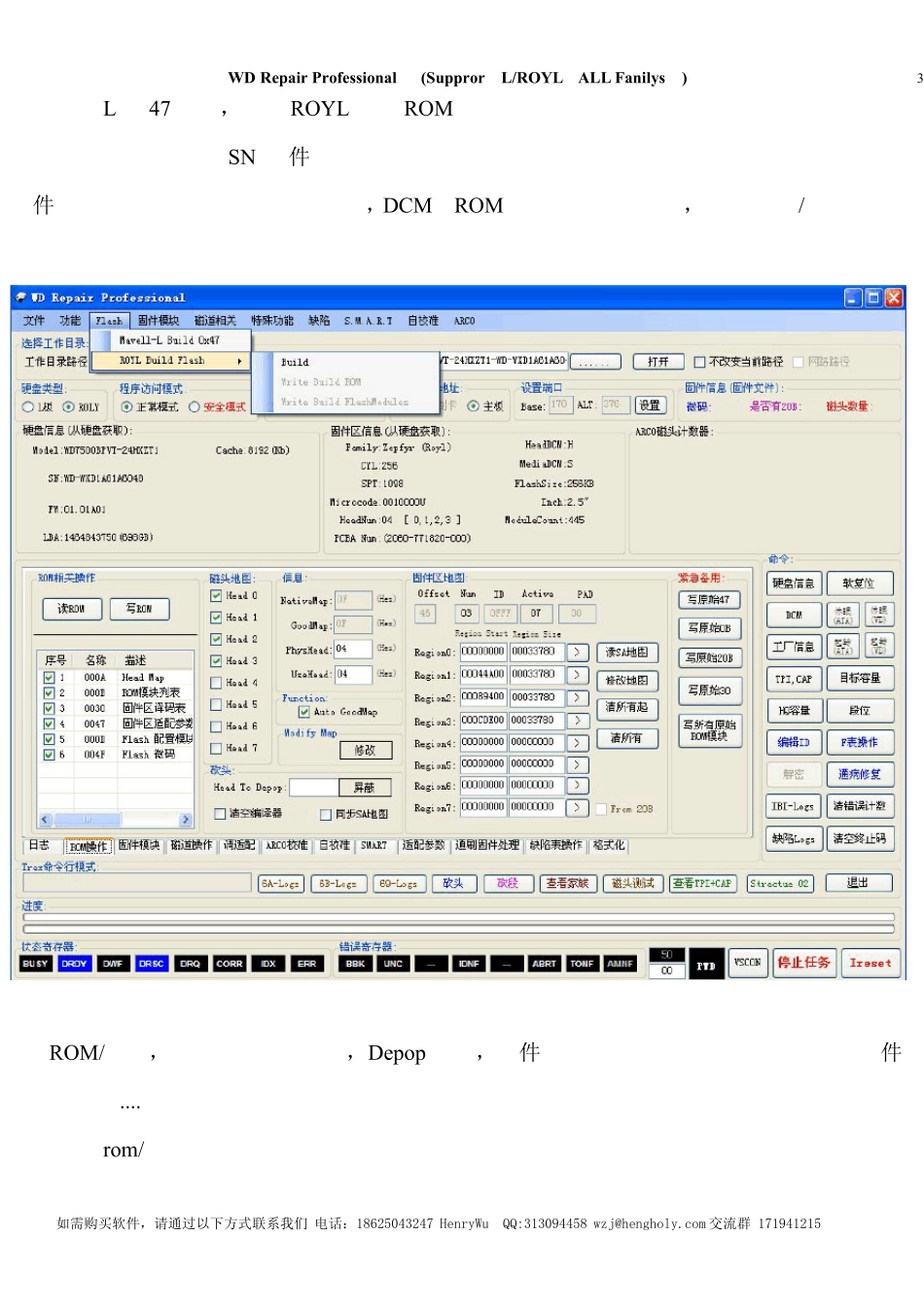
Task: Toggle the Head 3 checkbox
Action: pyautogui.click(x=217, y=661)
